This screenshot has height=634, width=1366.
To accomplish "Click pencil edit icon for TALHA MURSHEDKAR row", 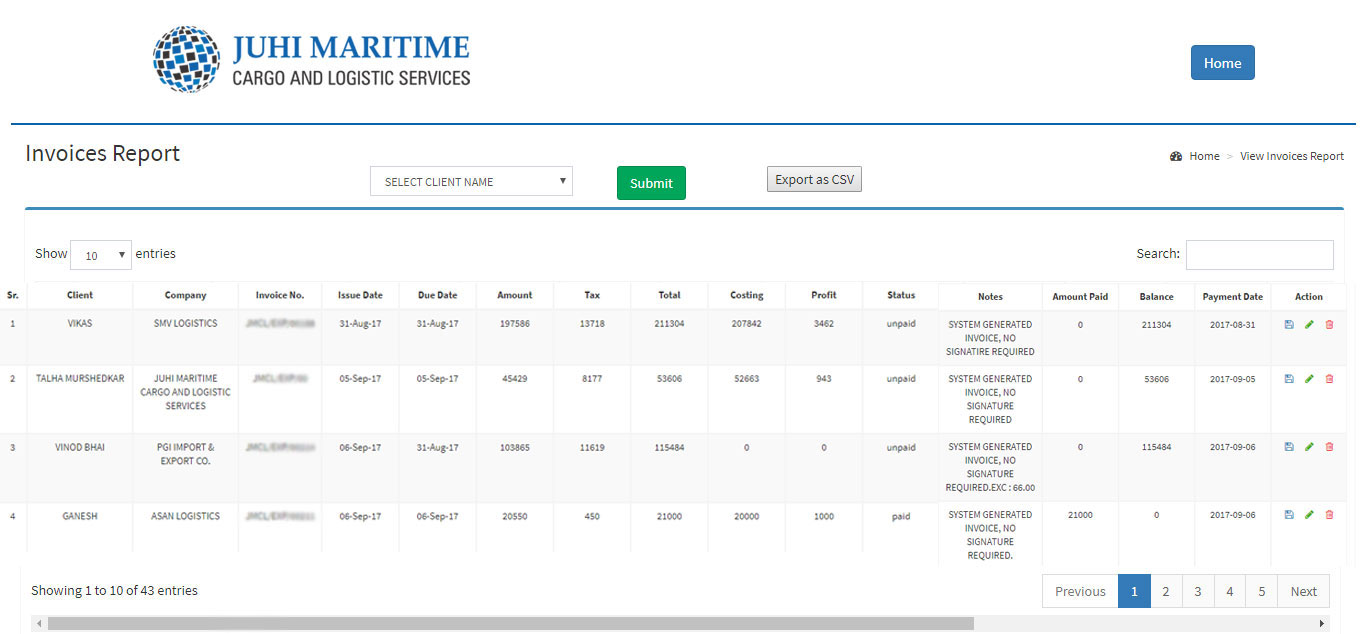I will (x=1309, y=379).
